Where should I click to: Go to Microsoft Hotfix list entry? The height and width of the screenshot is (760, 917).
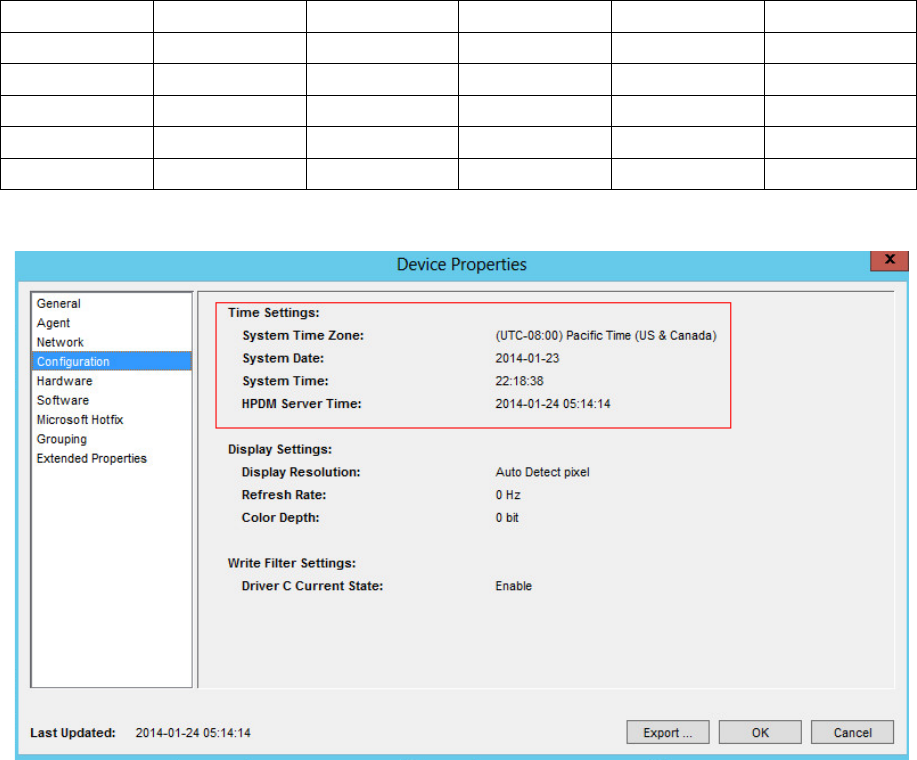coord(80,420)
